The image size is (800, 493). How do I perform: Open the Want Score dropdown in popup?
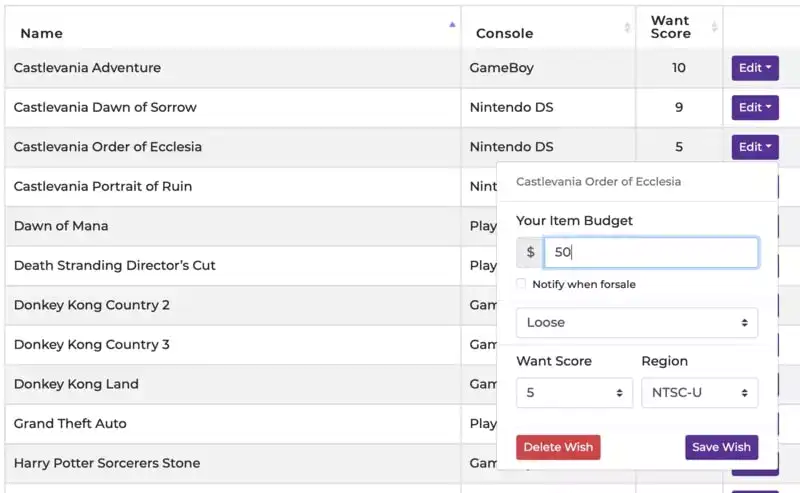[574, 392]
